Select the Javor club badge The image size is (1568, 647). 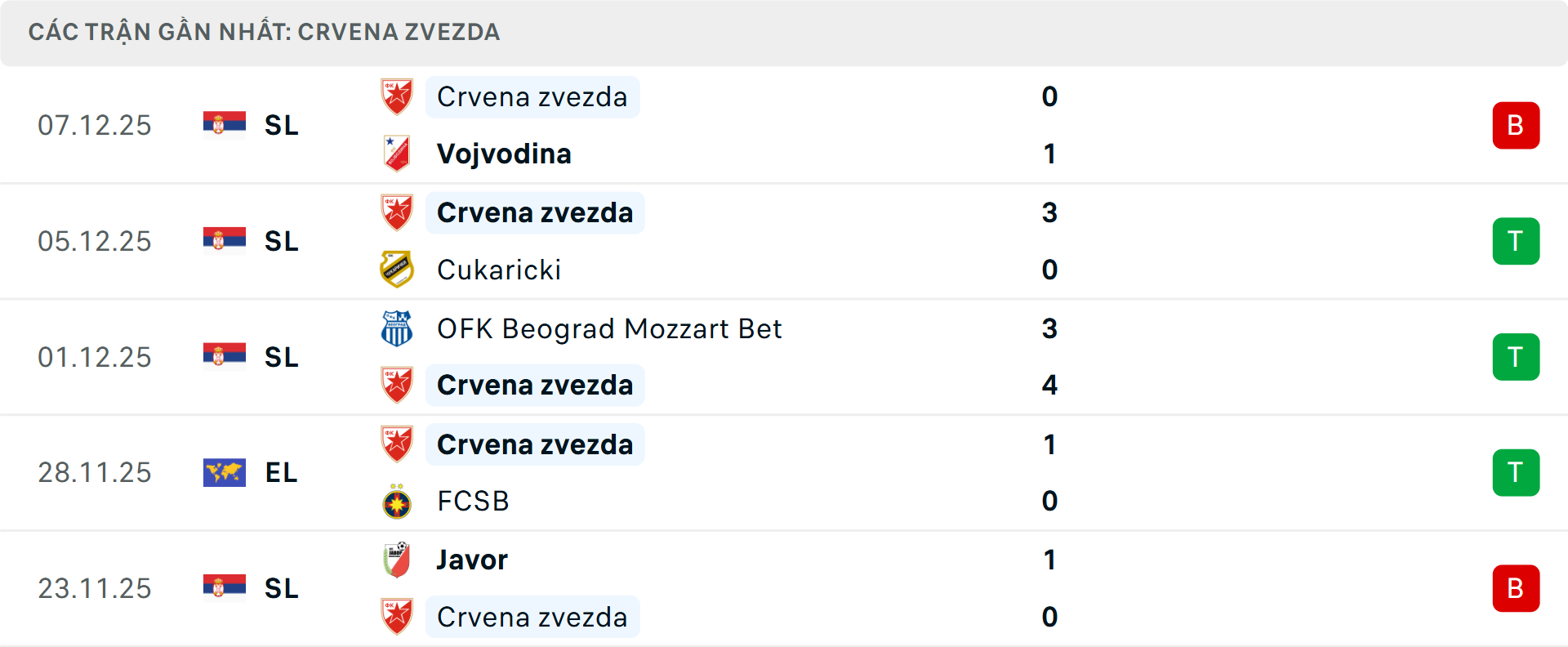397,560
